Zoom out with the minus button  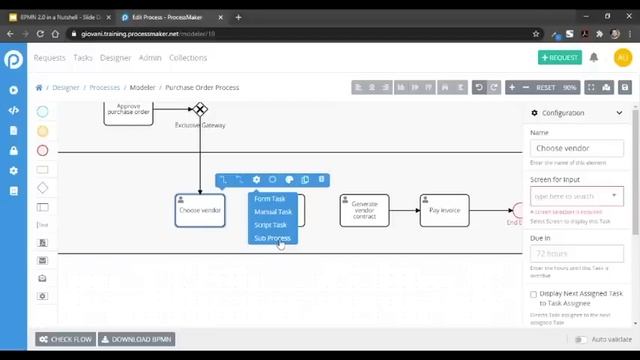526,87
